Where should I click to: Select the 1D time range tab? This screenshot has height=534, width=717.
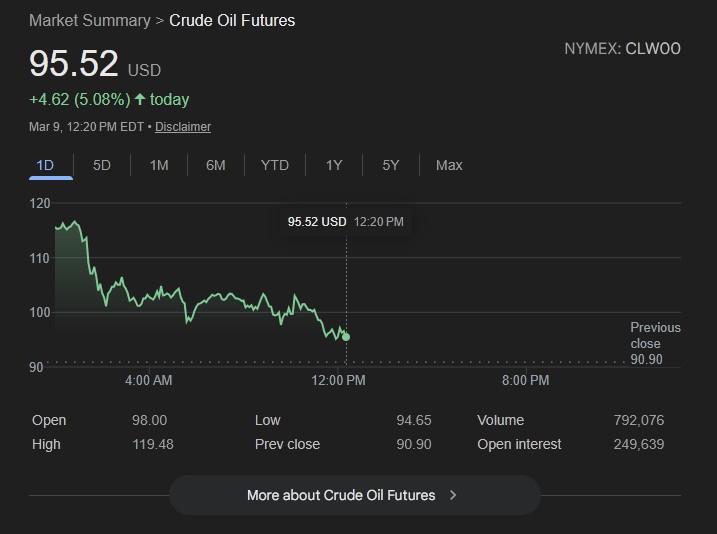pos(45,165)
